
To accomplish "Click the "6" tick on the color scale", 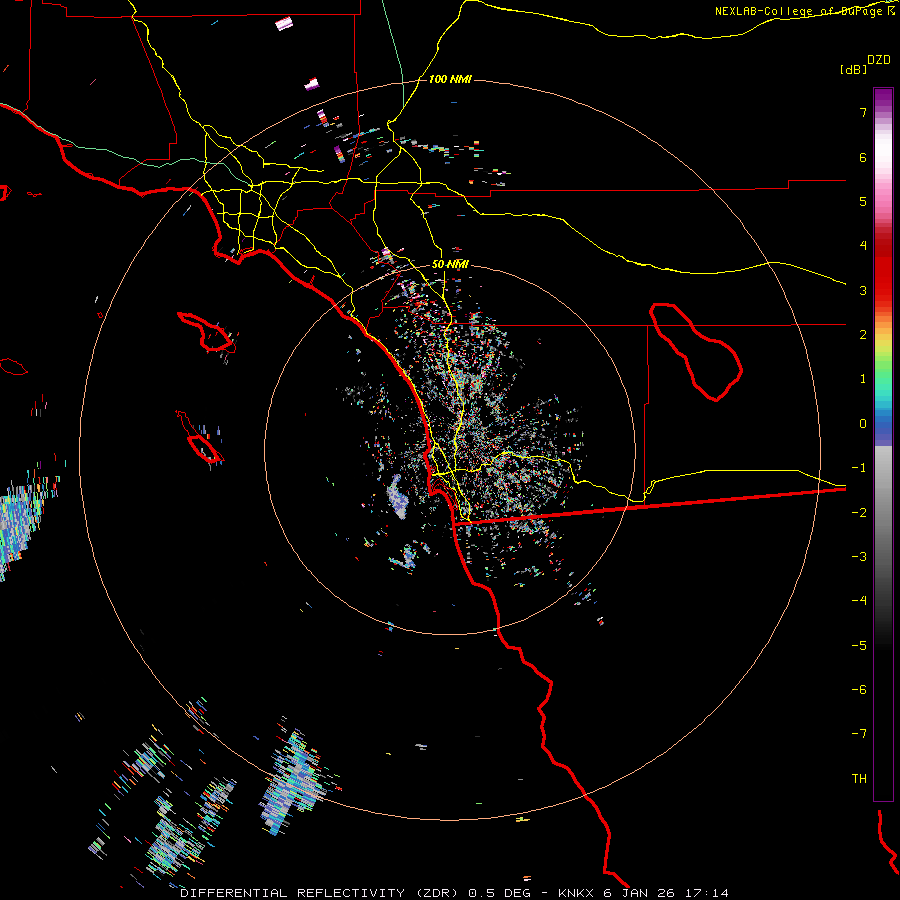I will 863,157.
